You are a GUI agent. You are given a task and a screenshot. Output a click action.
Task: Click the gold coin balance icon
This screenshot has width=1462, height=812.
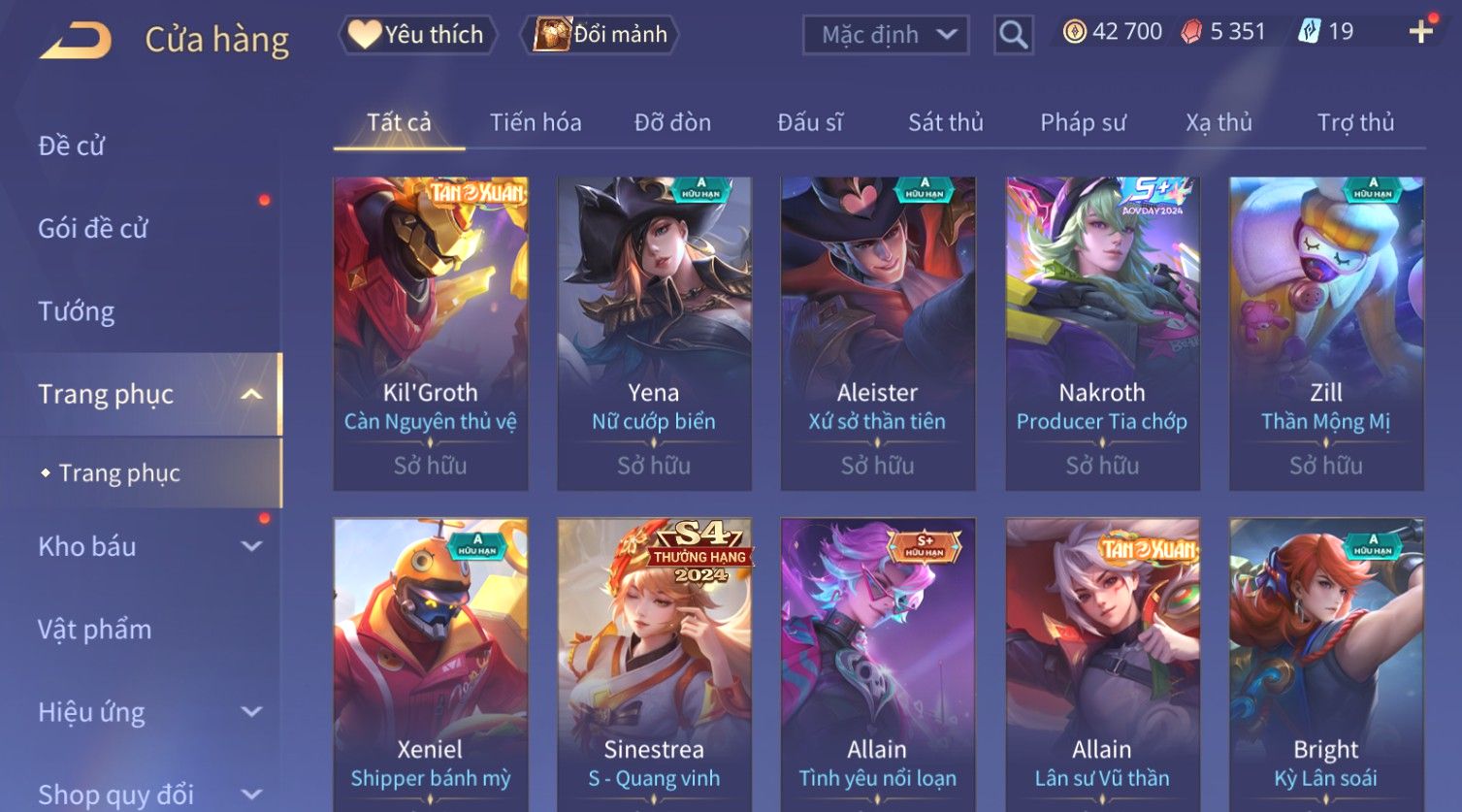(1074, 32)
